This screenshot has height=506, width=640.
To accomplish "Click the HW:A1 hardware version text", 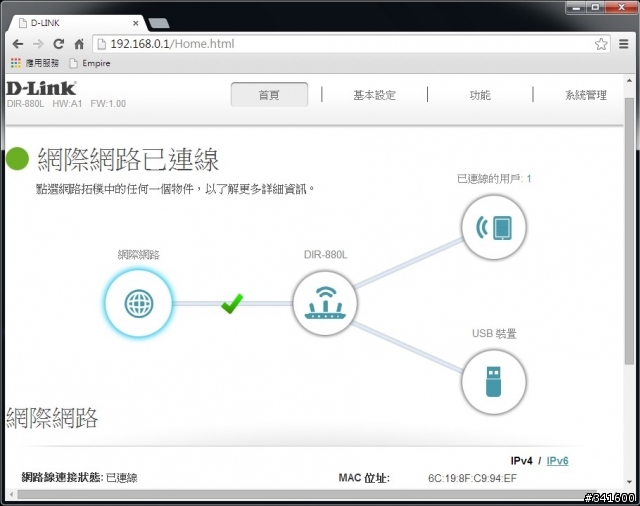I will click(x=67, y=104).
